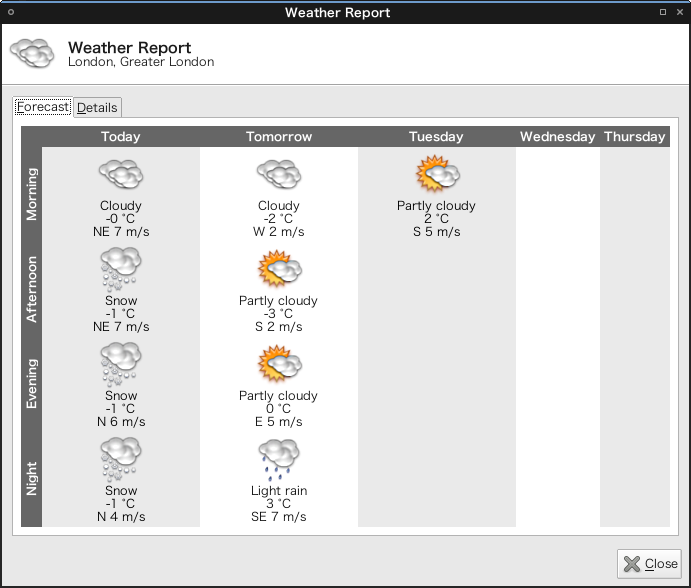Click Tuesday's morning partly cloudy icon
The height and width of the screenshot is (588, 691).
coord(437,174)
